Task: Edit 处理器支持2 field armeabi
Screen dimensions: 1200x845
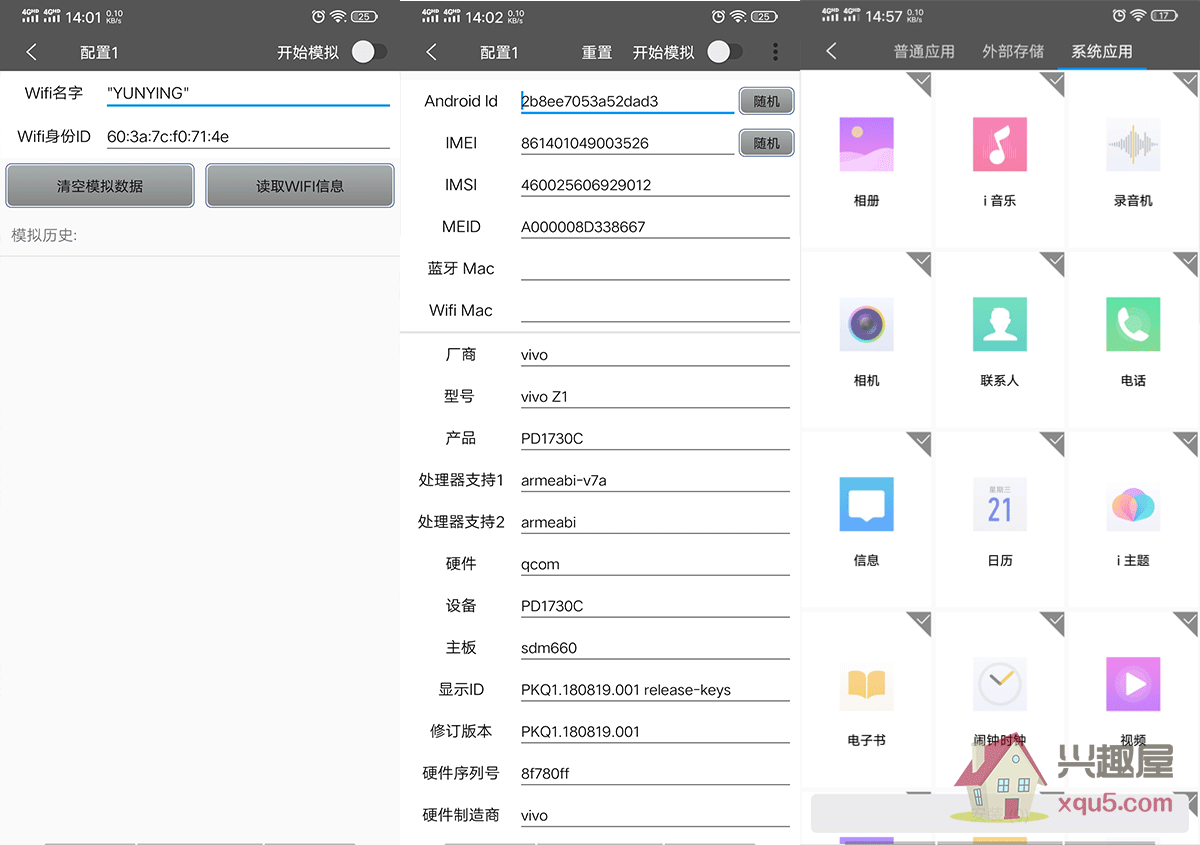Action: point(655,522)
